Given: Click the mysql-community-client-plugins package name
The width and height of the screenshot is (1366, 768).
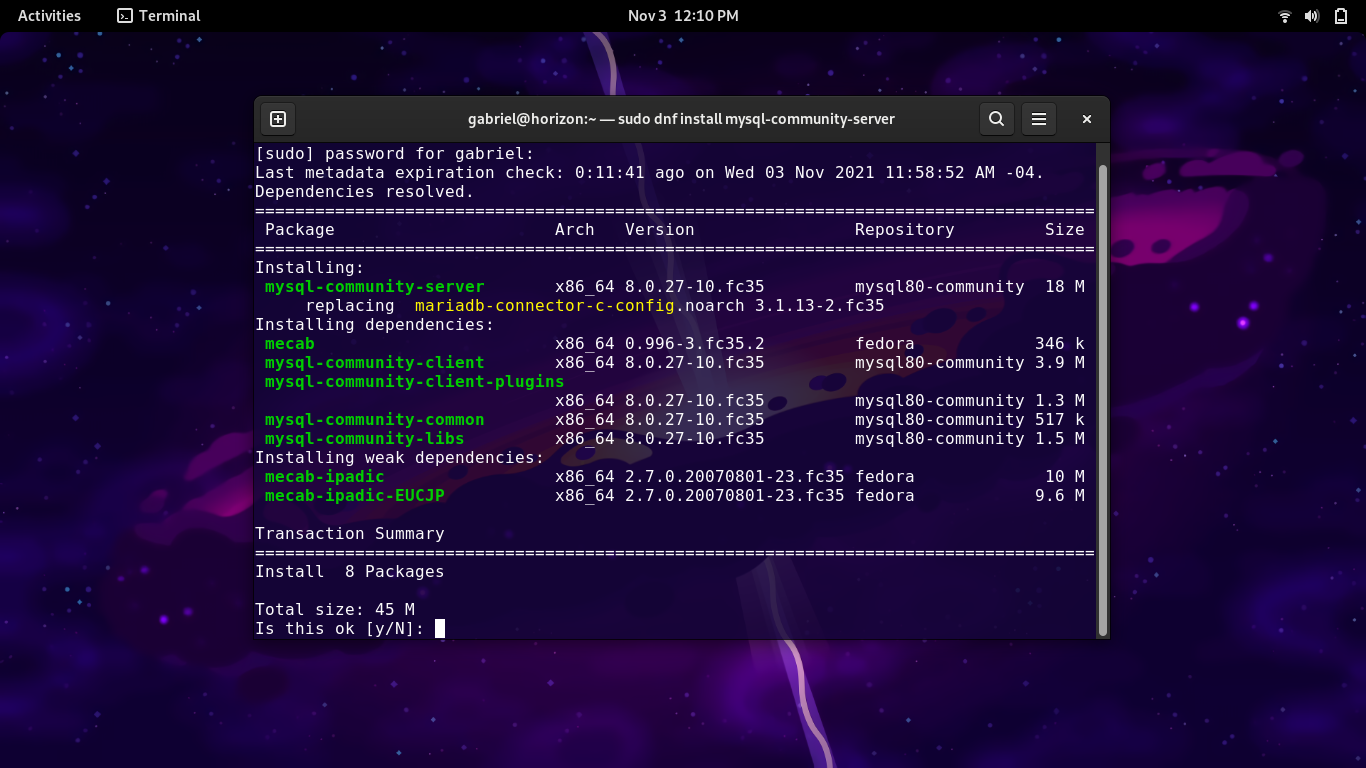Looking at the screenshot, I should pyautogui.click(x=414, y=382).
